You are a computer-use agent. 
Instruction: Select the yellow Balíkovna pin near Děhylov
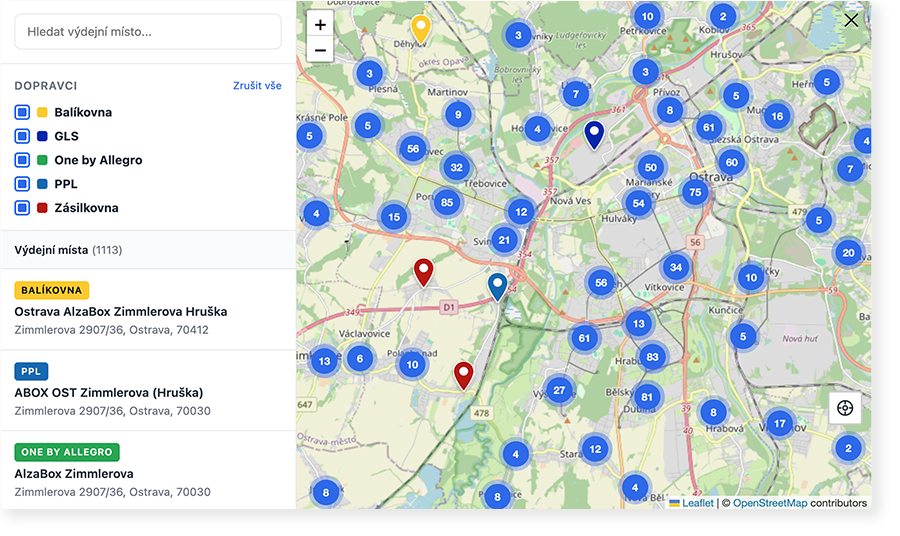coord(421,29)
